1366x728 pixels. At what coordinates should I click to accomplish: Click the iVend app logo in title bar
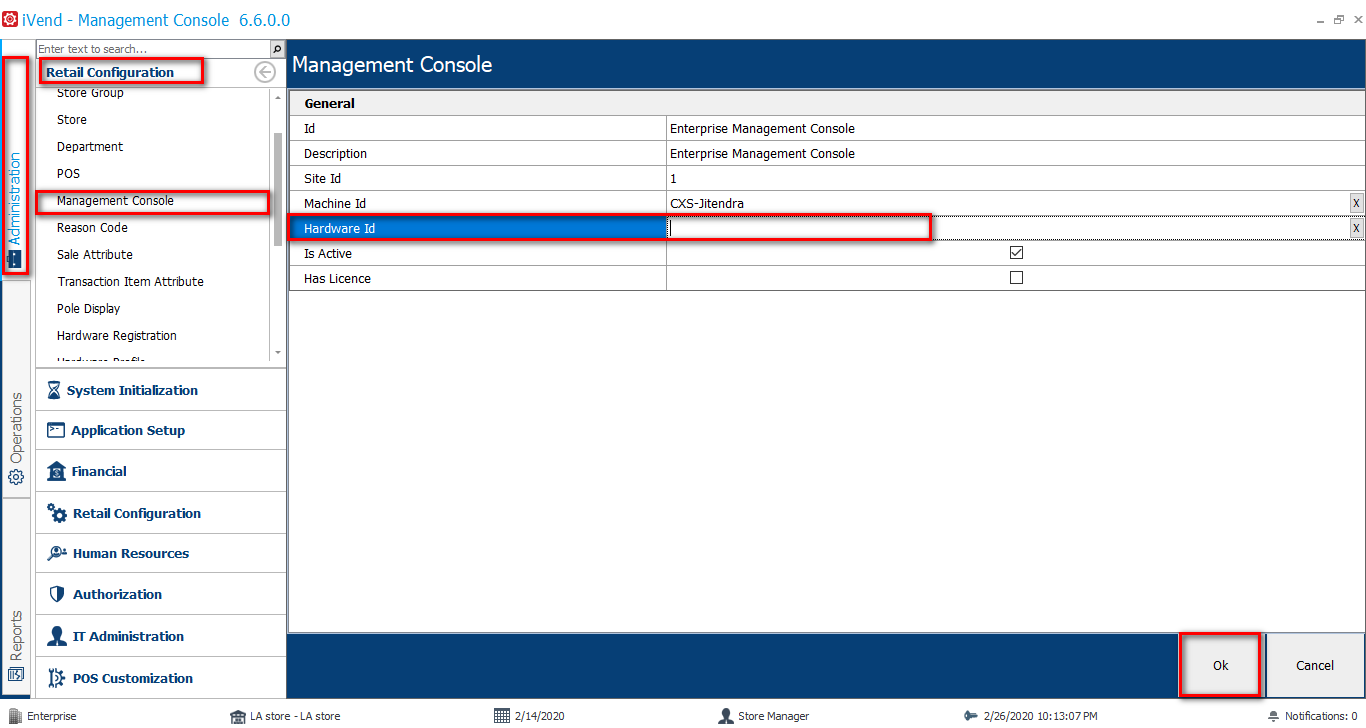click(x=10, y=19)
